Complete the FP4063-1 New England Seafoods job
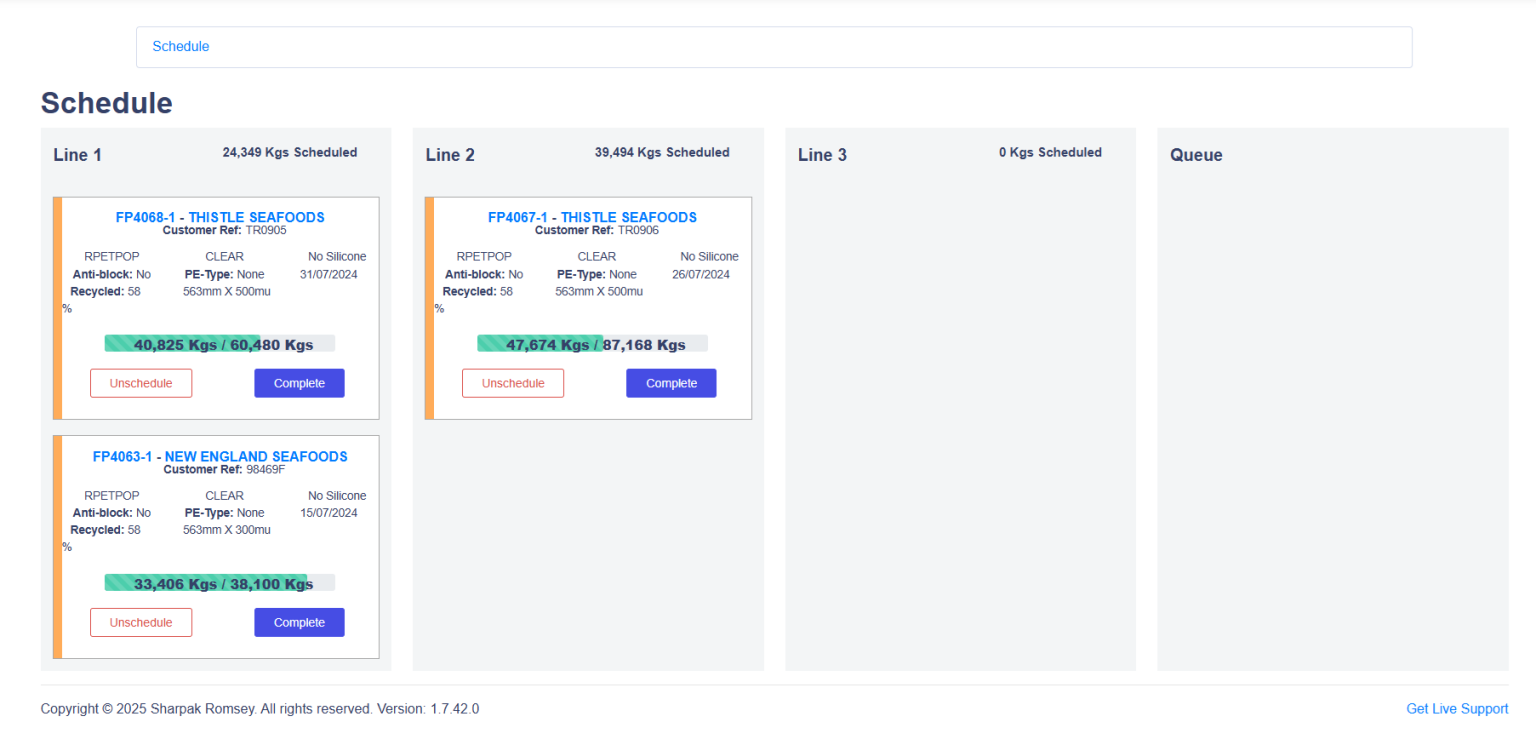This screenshot has height=745, width=1536. [x=299, y=622]
